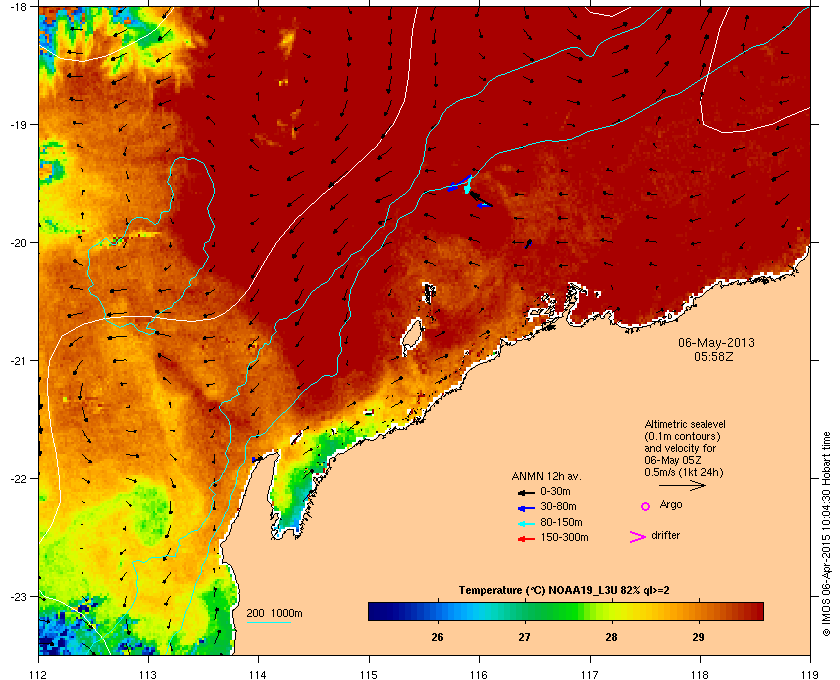Click the temperature color bar at 28
840x680 pixels.
[611, 611]
